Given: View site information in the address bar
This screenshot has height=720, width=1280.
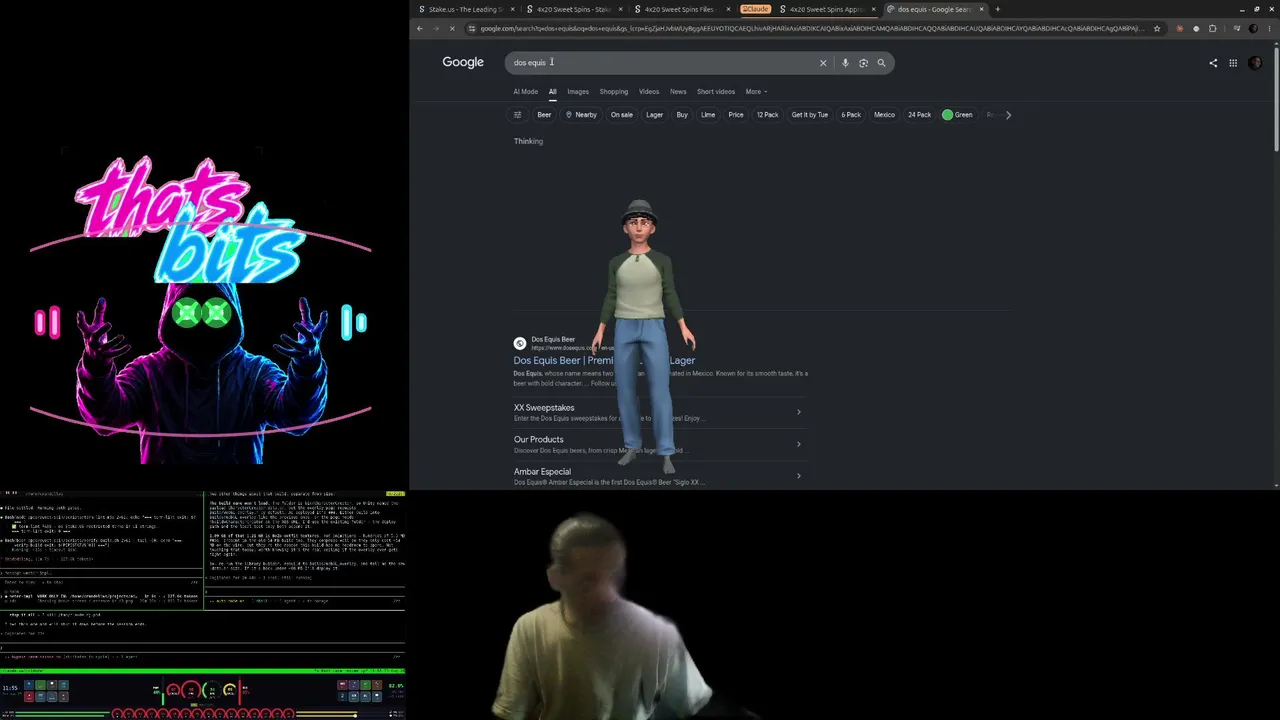Looking at the screenshot, I should (471, 28).
